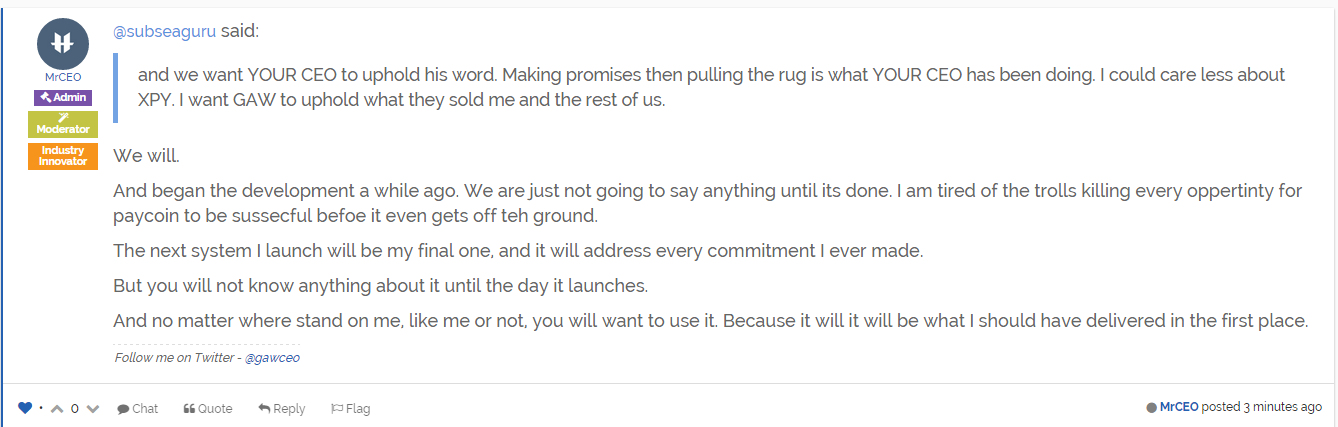Click the small dot next to heart
The height and width of the screenshot is (427, 1338).
pyautogui.click(x=41, y=408)
